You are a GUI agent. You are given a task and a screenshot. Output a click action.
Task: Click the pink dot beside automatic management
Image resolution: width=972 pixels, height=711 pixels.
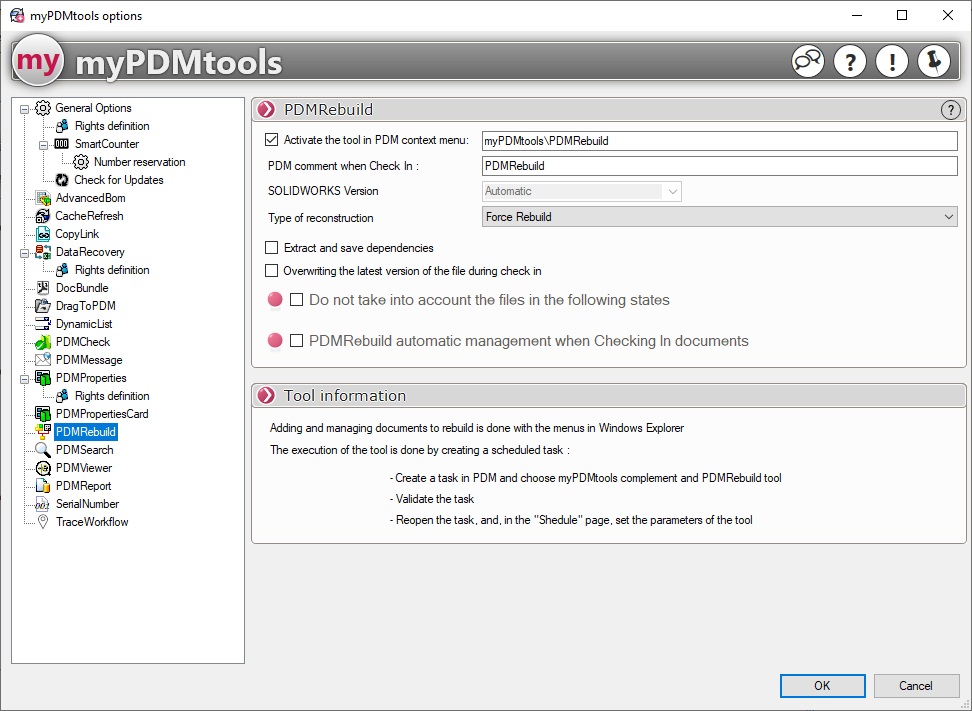pos(275,341)
